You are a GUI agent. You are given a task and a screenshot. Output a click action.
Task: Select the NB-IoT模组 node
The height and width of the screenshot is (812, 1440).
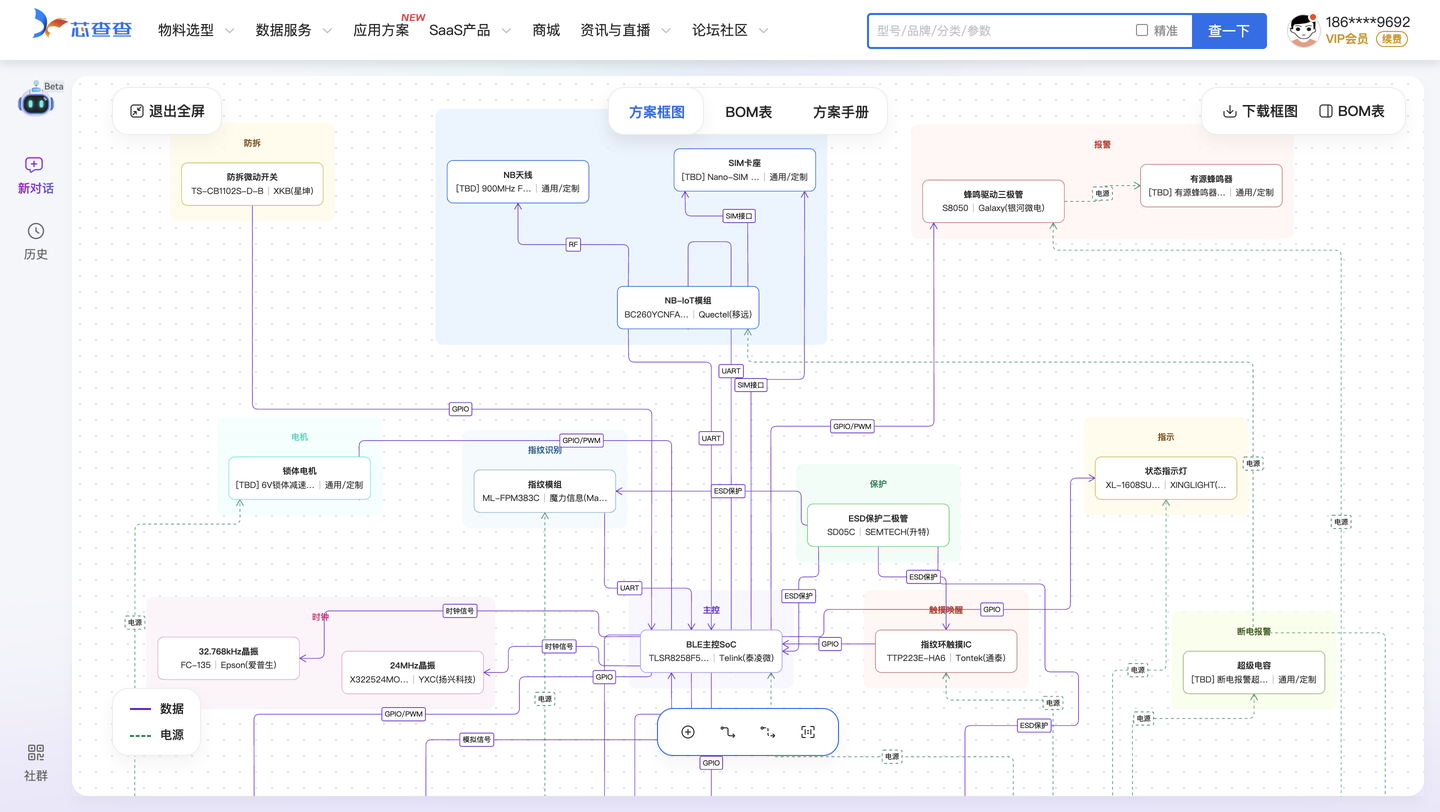pos(688,307)
